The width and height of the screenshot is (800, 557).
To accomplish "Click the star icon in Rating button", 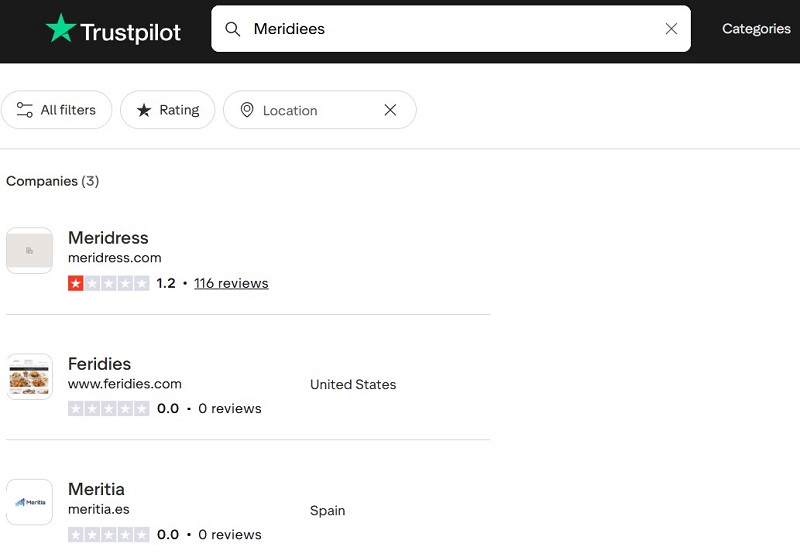I will (x=144, y=110).
